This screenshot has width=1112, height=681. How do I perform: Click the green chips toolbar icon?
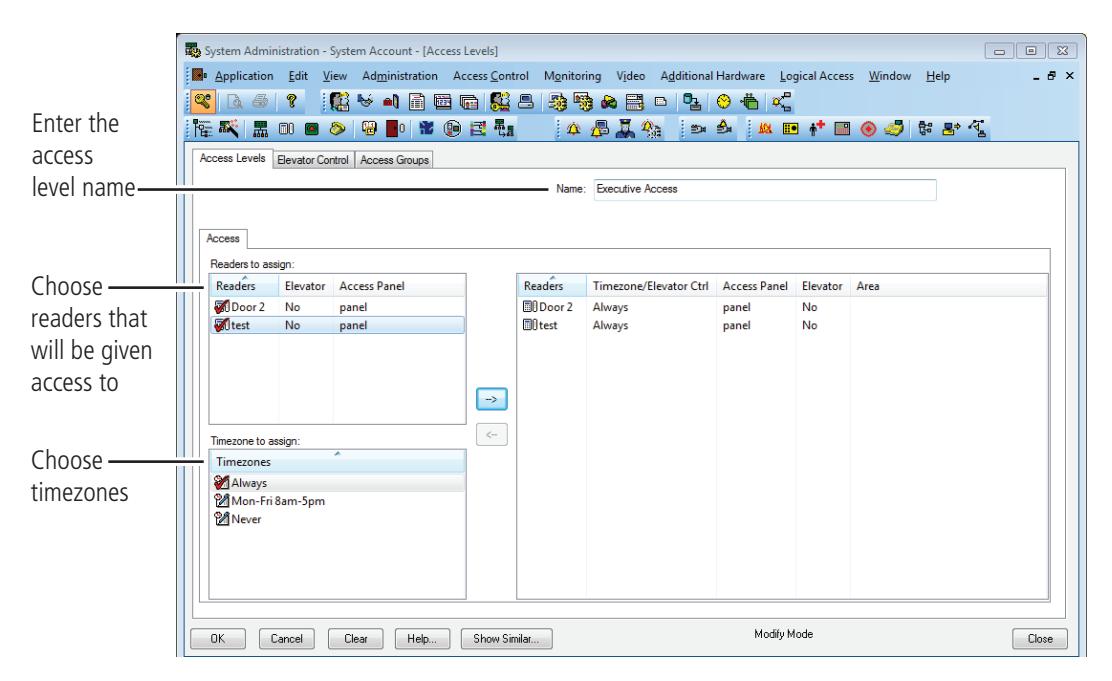[x=750, y=101]
